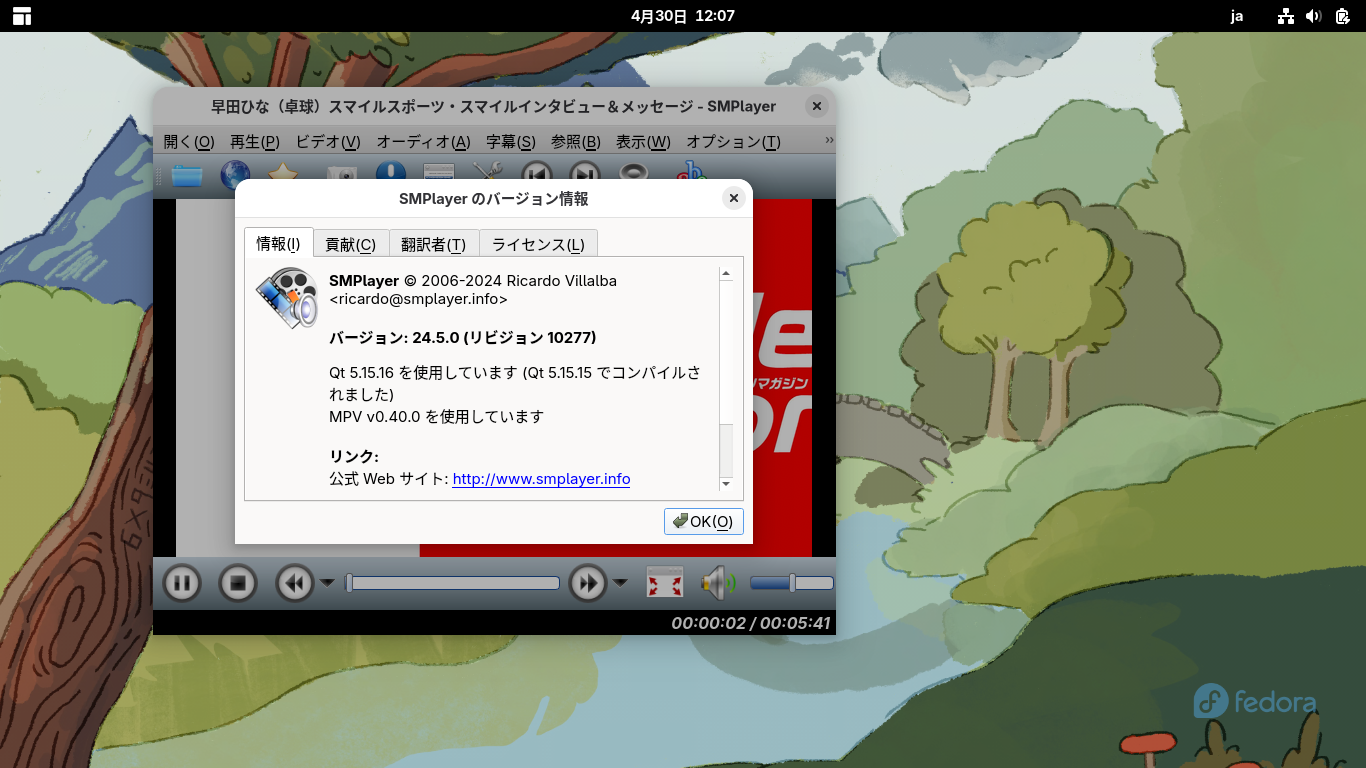Image resolution: width=1366 pixels, height=768 pixels.
Task: Take a screenshot with the camera toolbar icon
Action: [x=342, y=174]
